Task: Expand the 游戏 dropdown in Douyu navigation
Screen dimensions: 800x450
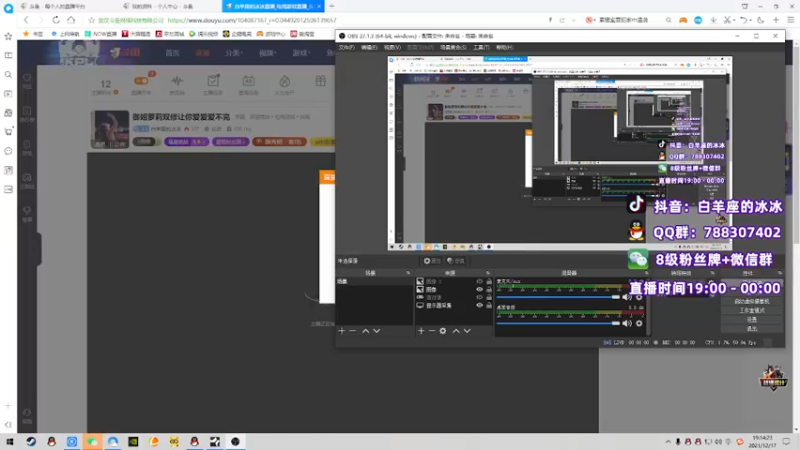Action: point(301,53)
